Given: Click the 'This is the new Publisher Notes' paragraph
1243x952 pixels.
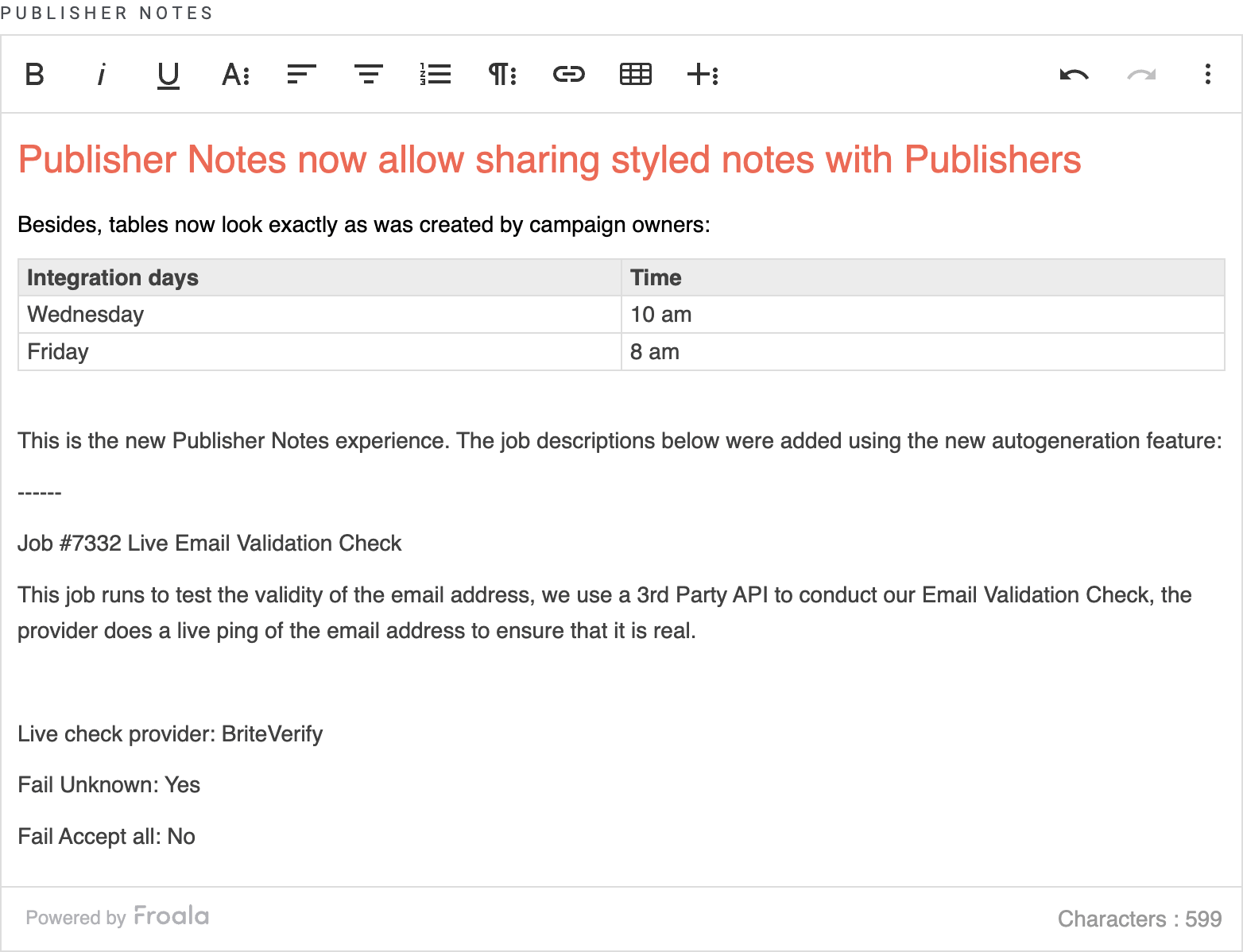Looking at the screenshot, I should point(620,441).
